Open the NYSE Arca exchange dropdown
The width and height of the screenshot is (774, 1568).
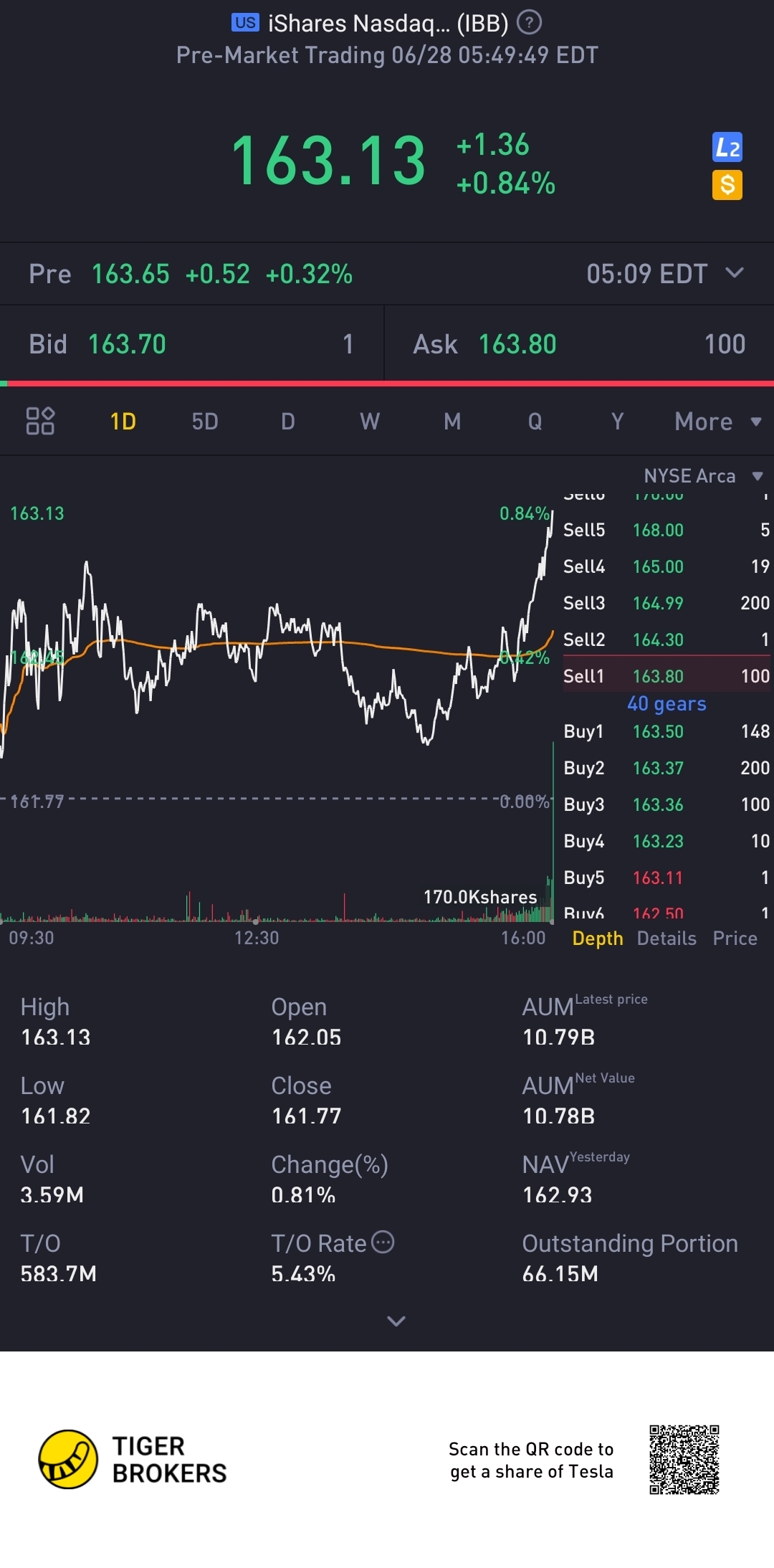pos(704,476)
